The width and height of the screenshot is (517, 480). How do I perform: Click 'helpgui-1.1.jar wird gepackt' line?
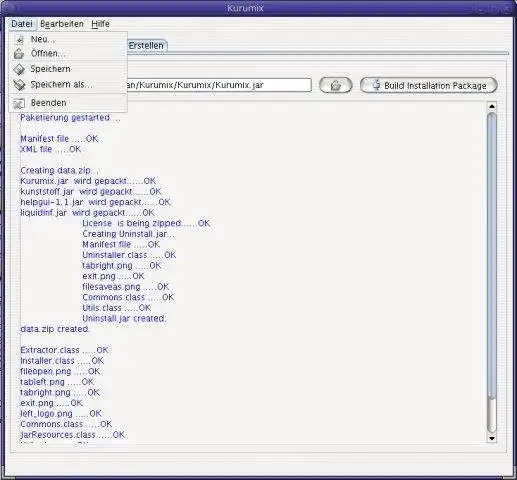tap(95, 202)
